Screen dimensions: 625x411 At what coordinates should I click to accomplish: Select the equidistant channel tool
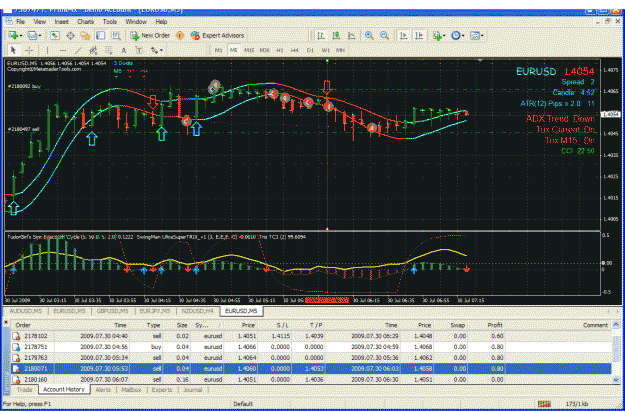[x=93, y=50]
